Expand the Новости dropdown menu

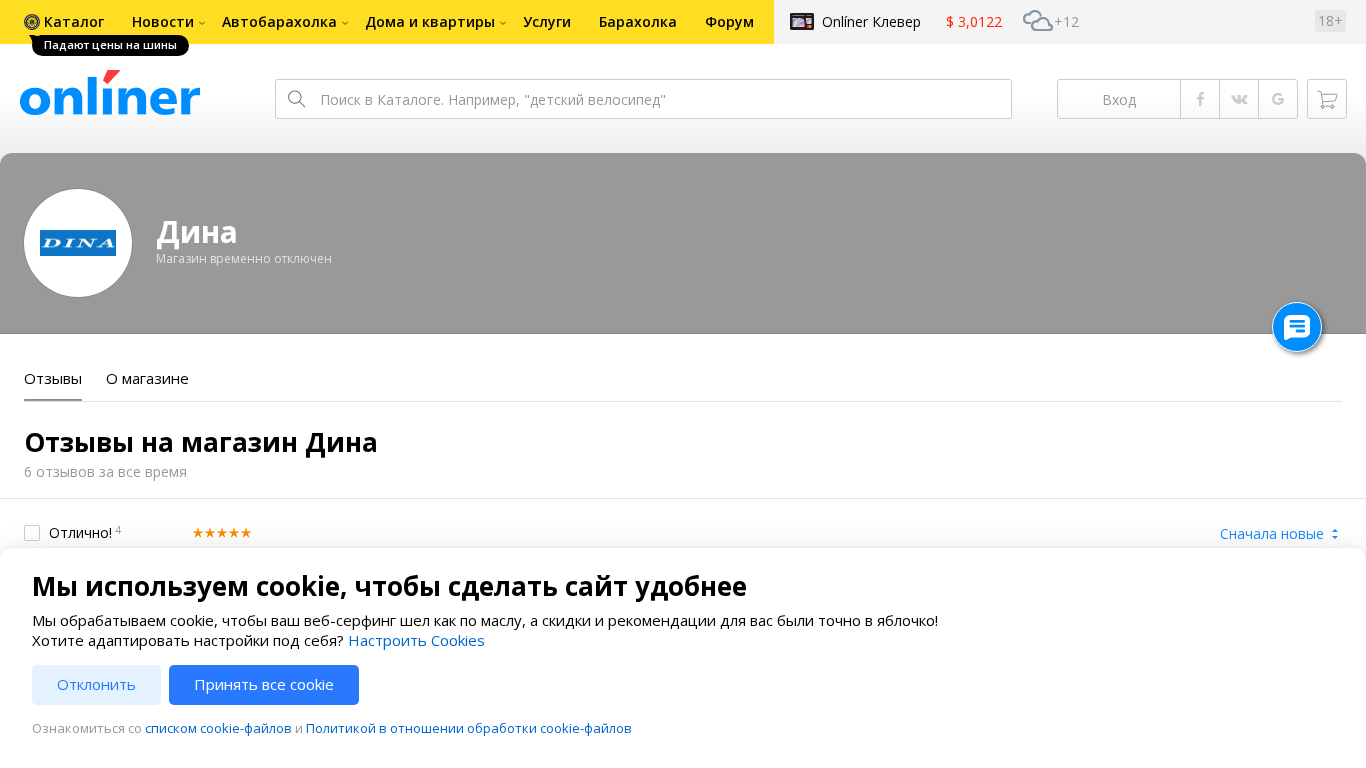[167, 22]
